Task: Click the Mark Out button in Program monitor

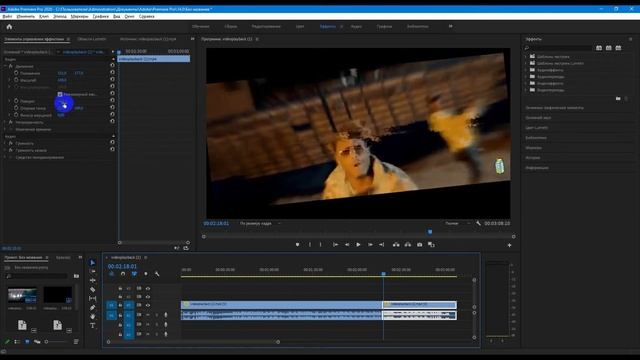Action: (x=320, y=244)
